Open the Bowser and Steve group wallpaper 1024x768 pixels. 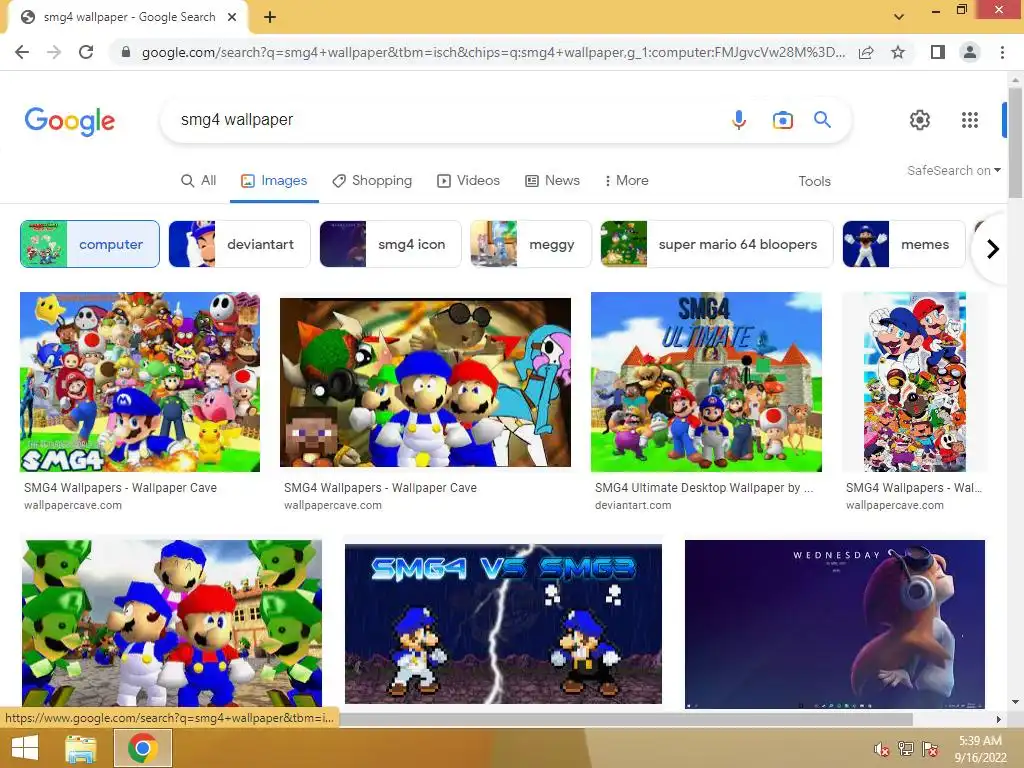(425, 383)
